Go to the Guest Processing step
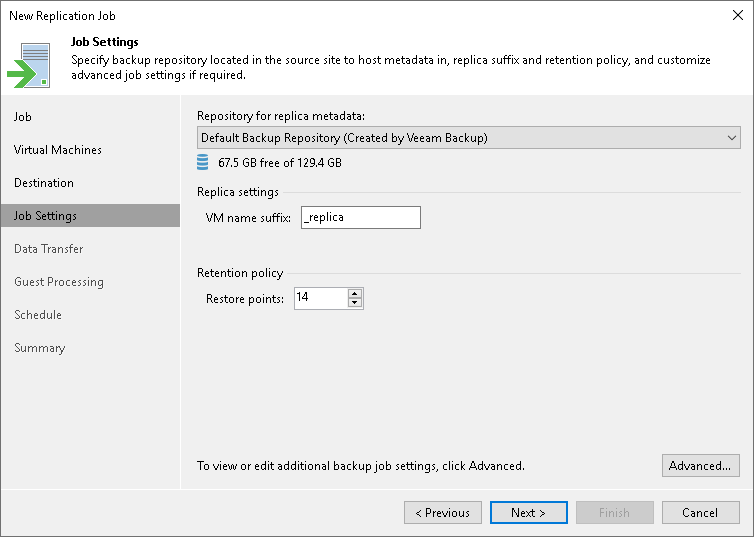754x537 pixels. pos(59,282)
